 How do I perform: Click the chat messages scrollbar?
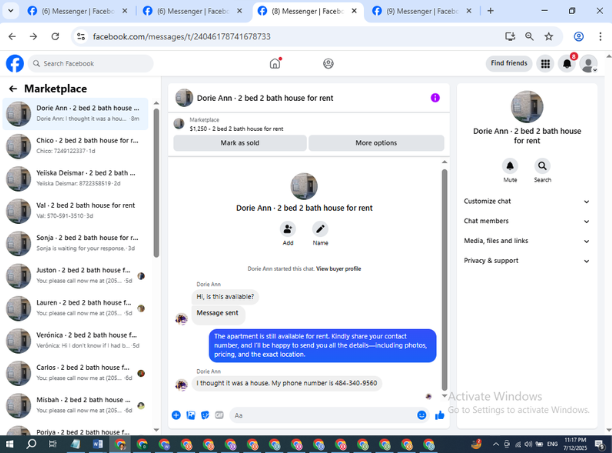point(444,279)
